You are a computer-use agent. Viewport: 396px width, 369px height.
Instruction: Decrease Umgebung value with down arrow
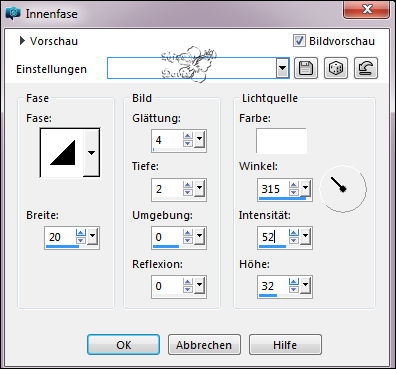tap(188, 240)
